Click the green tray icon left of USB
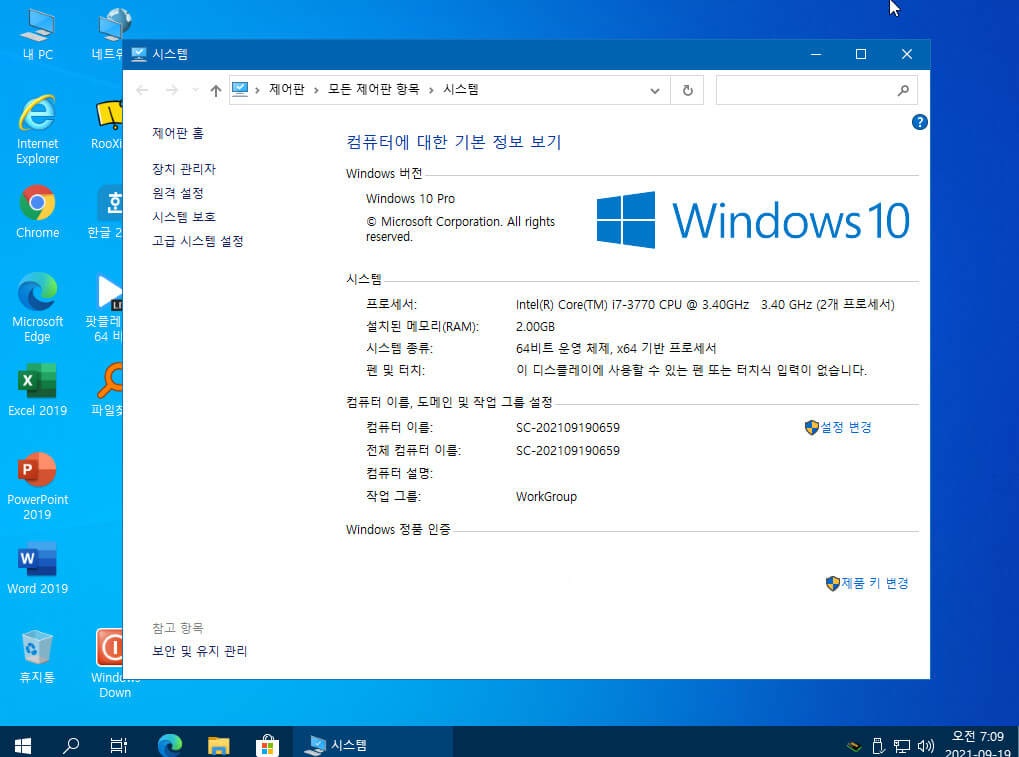 [x=854, y=747]
